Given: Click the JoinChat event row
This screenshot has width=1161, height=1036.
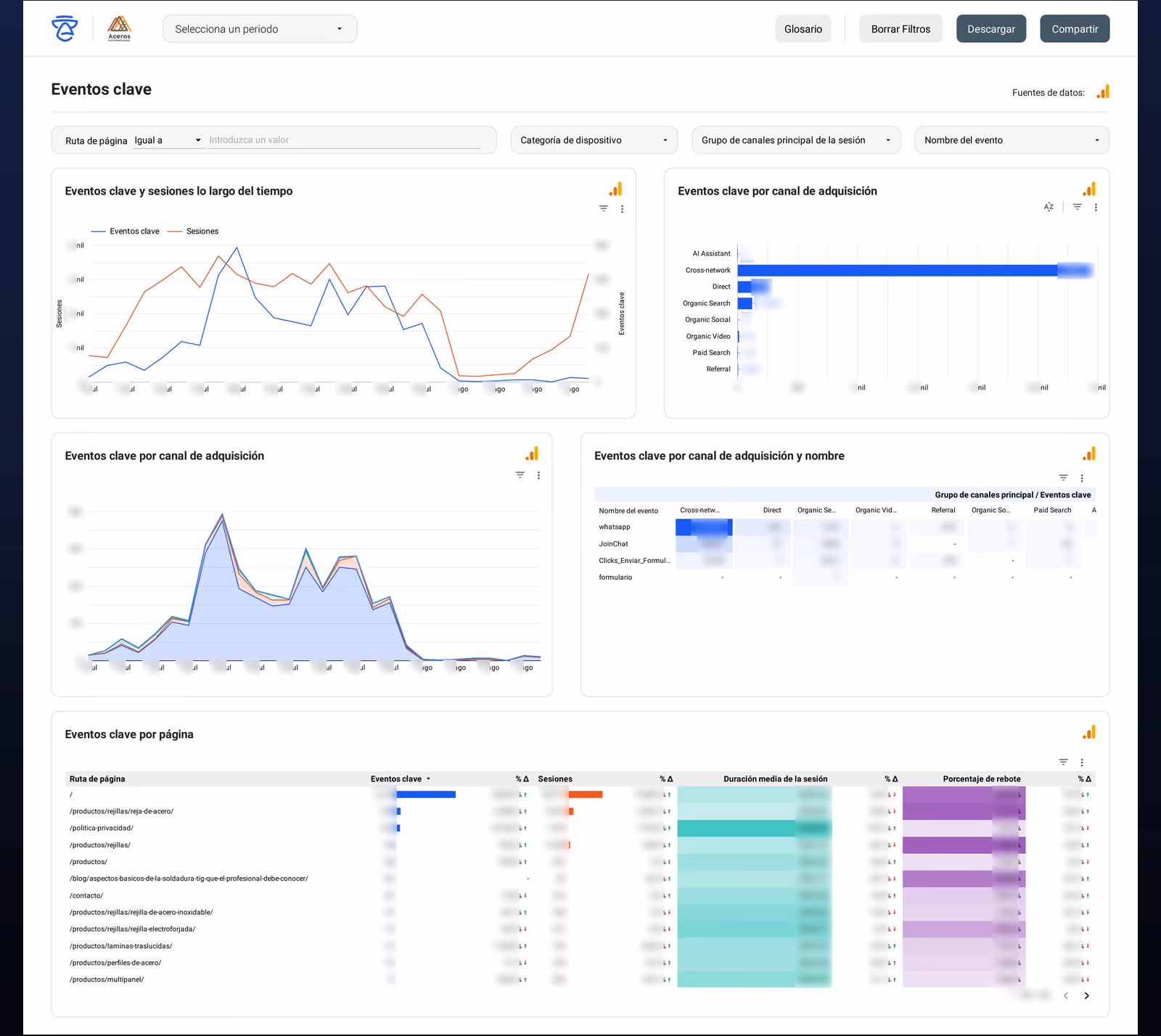Looking at the screenshot, I should 845,544.
